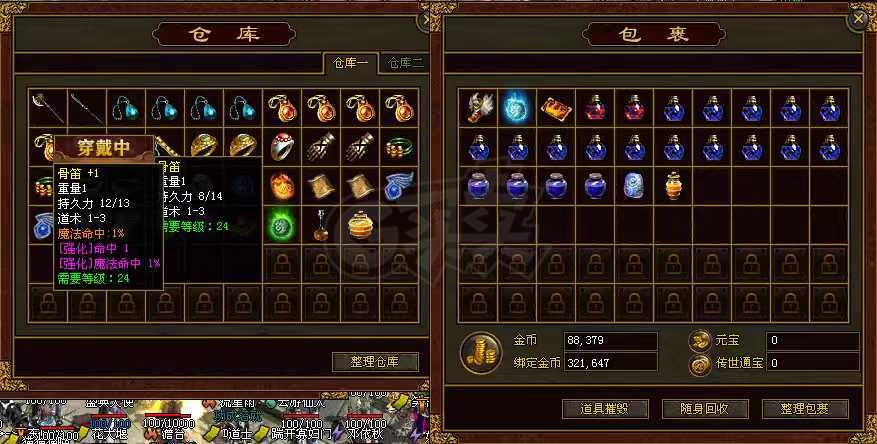The width and height of the screenshot is (877, 444).
Task: Click the 整理仓库 button
Action: point(375,362)
